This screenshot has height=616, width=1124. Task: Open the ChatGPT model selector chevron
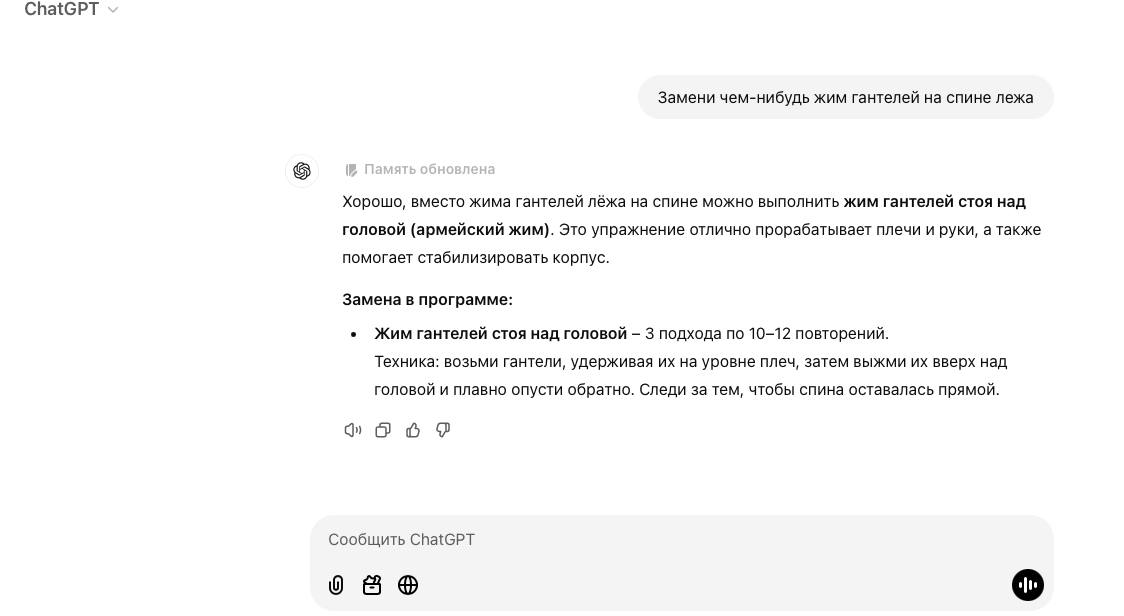(x=112, y=9)
